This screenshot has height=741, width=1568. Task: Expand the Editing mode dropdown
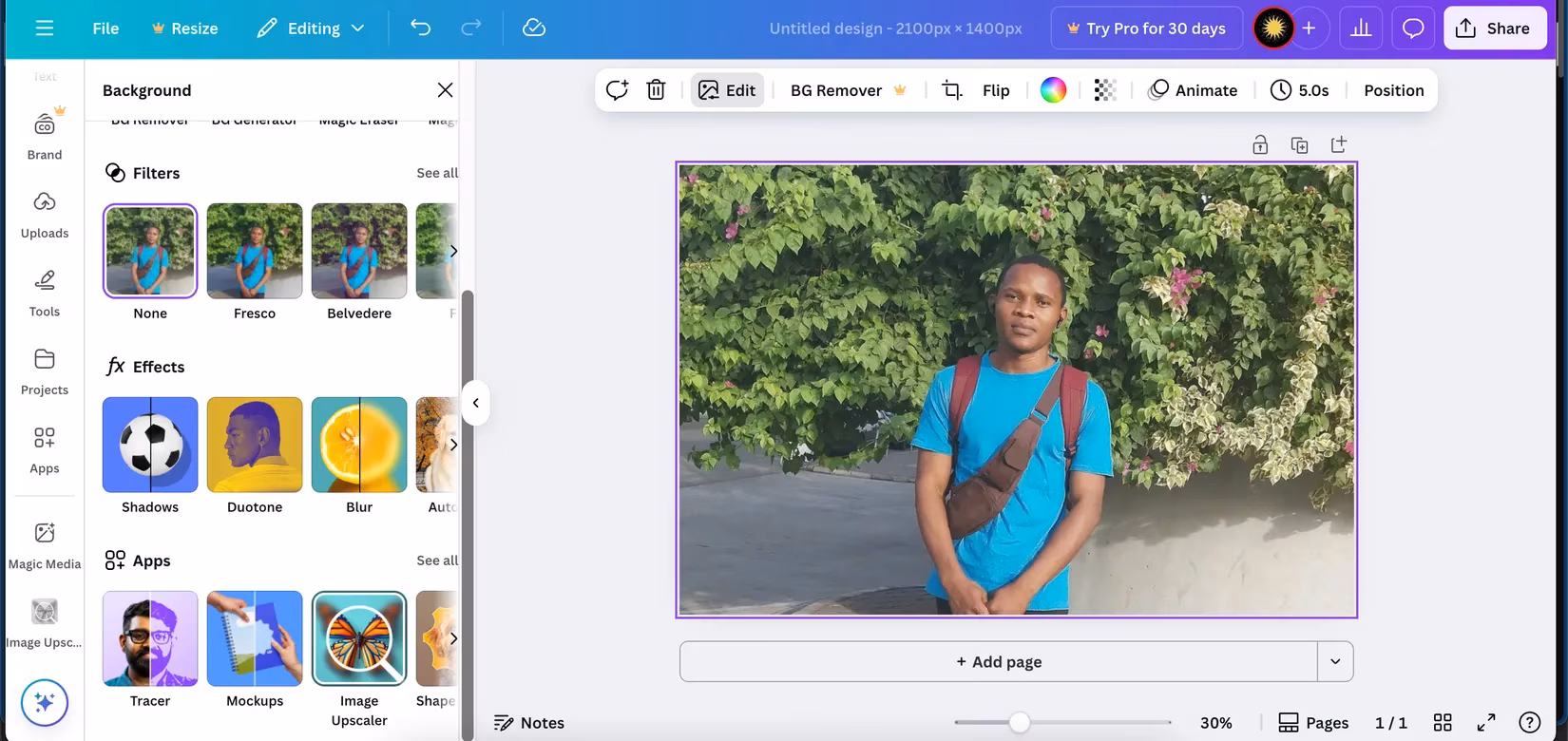(x=311, y=28)
